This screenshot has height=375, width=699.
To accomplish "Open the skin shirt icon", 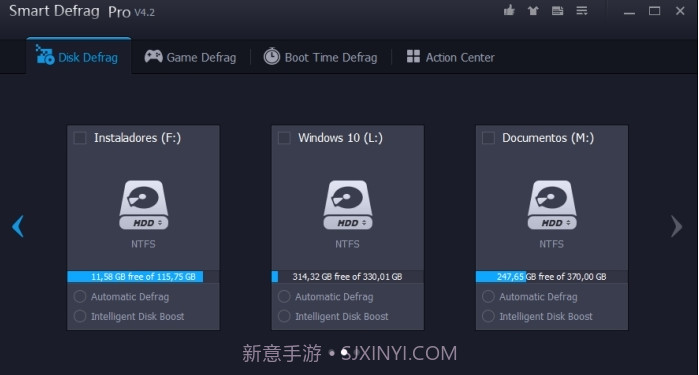I will point(533,11).
